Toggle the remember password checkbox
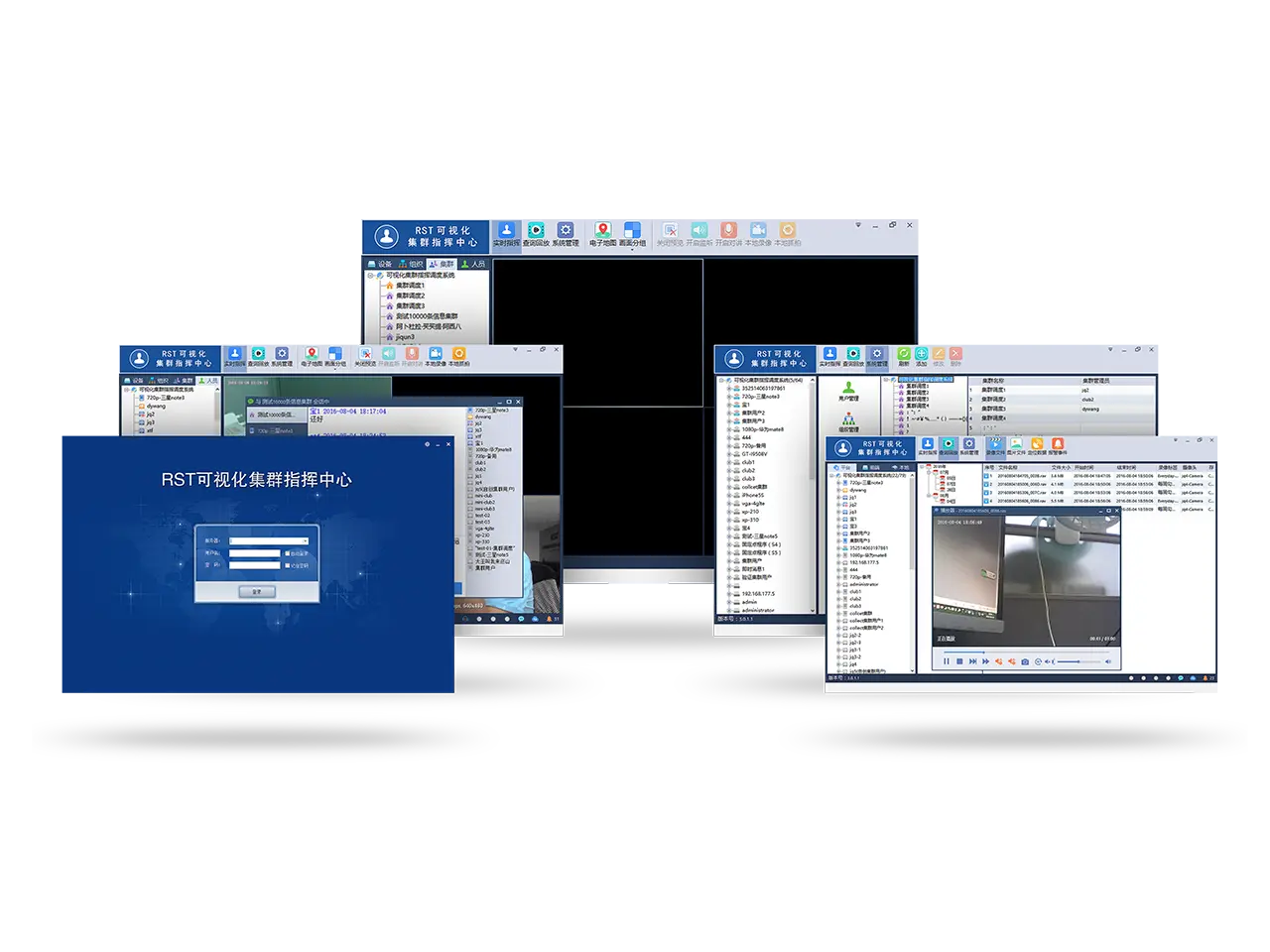This screenshot has height=952, width=1270. tap(288, 565)
